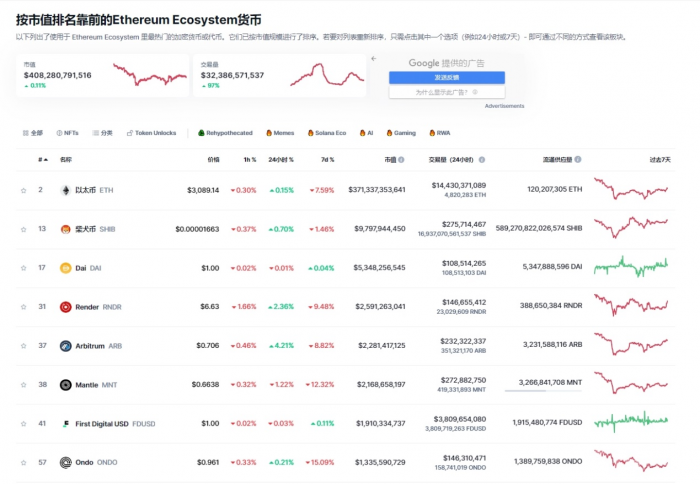Viewport: 700px width, 484px height.
Task: Open volume chart card $32,386,571,537
Action: (x=279, y=75)
